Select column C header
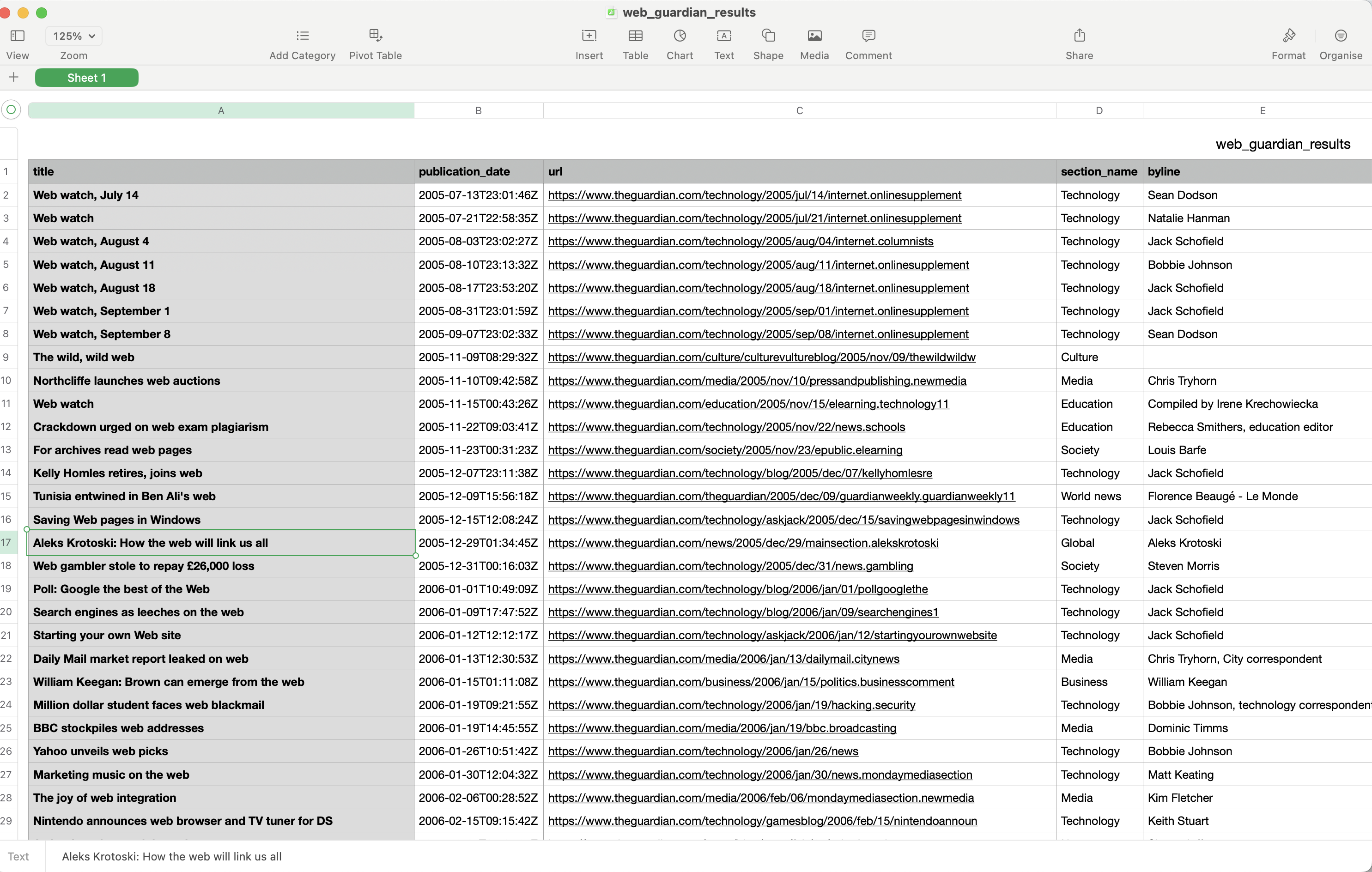The width and height of the screenshot is (1372, 872). 799,110
